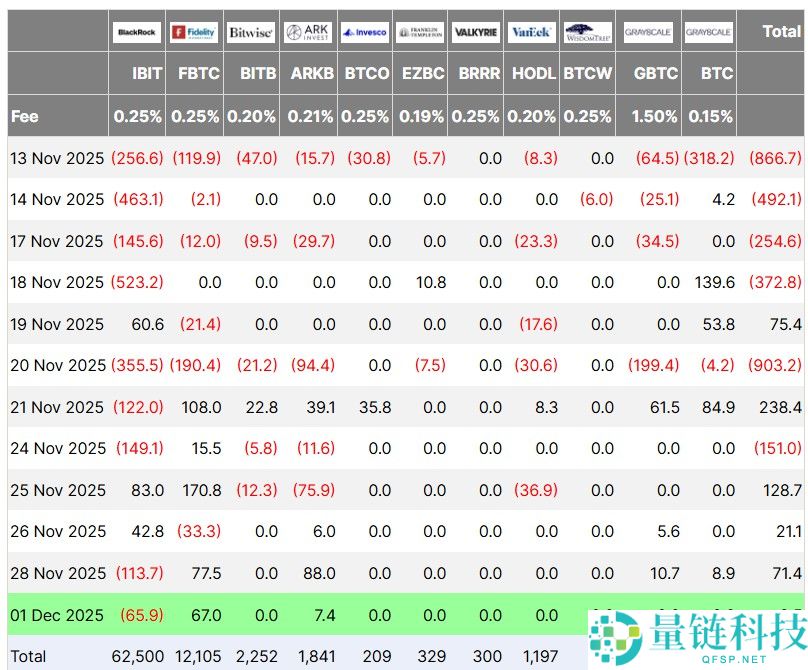
Task: Select the IBIT column header
Action: point(145,73)
